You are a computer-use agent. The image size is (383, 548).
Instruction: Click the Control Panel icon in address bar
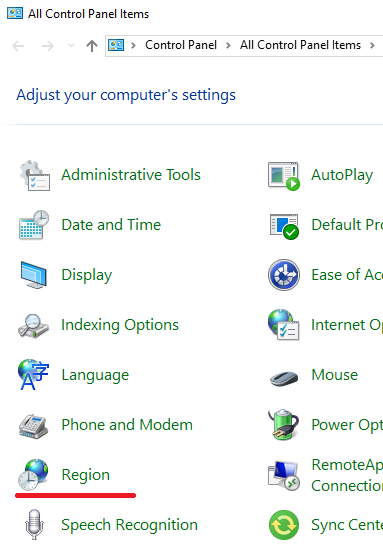click(x=116, y=45)
